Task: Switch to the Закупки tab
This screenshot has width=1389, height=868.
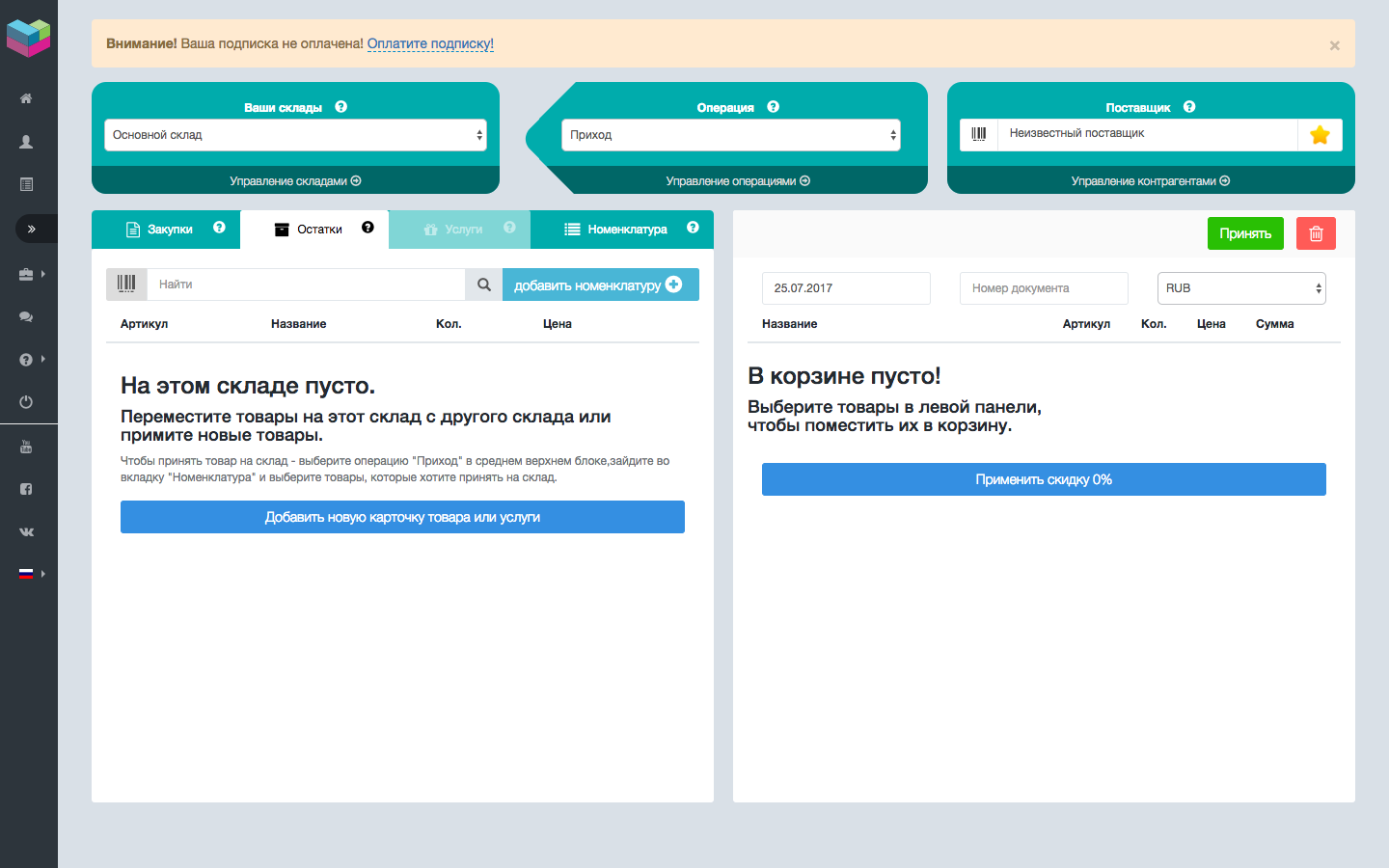Action: pyautogui.click(x=166, y=230)
